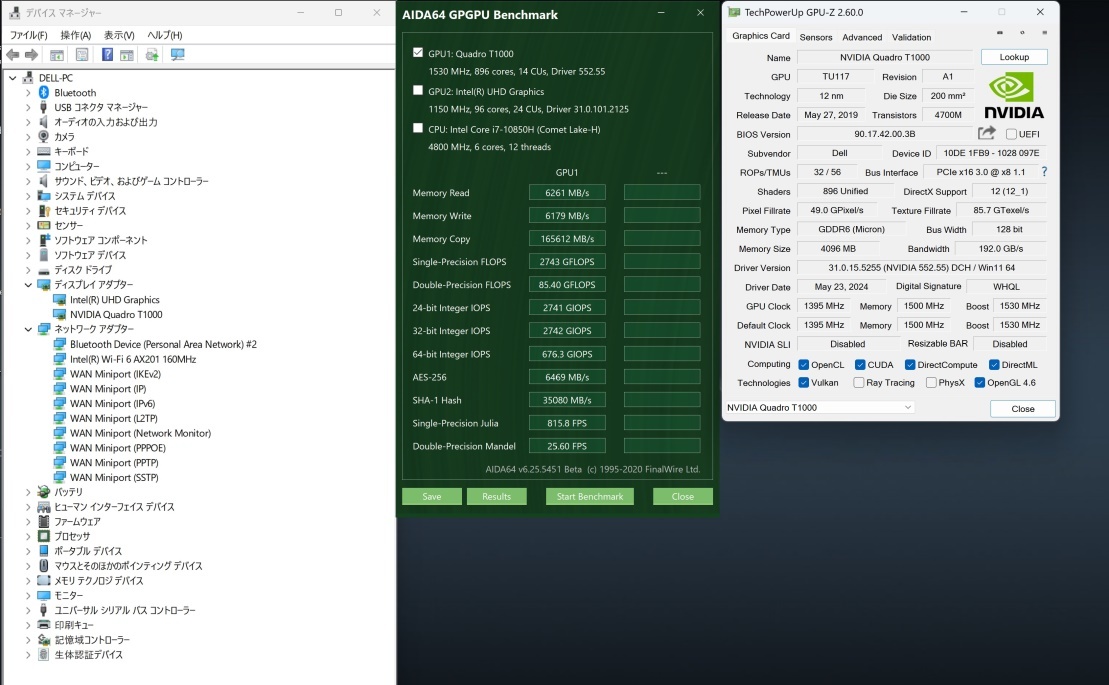Check the CPU: Intel Core i7-10850H checkbox

point(418,128)
